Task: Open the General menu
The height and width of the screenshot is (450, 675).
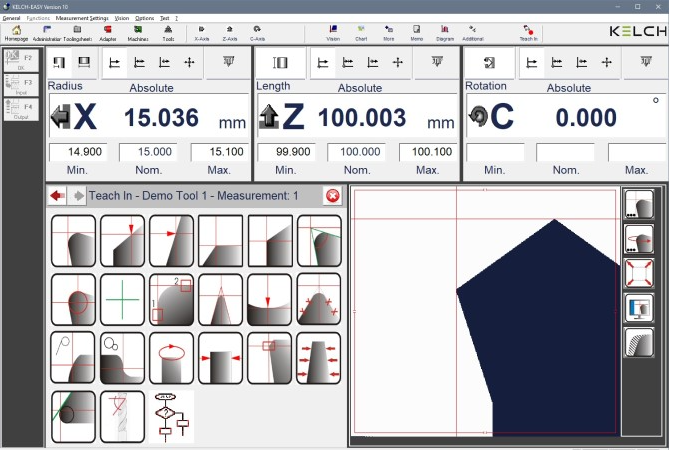Action: 11,18
